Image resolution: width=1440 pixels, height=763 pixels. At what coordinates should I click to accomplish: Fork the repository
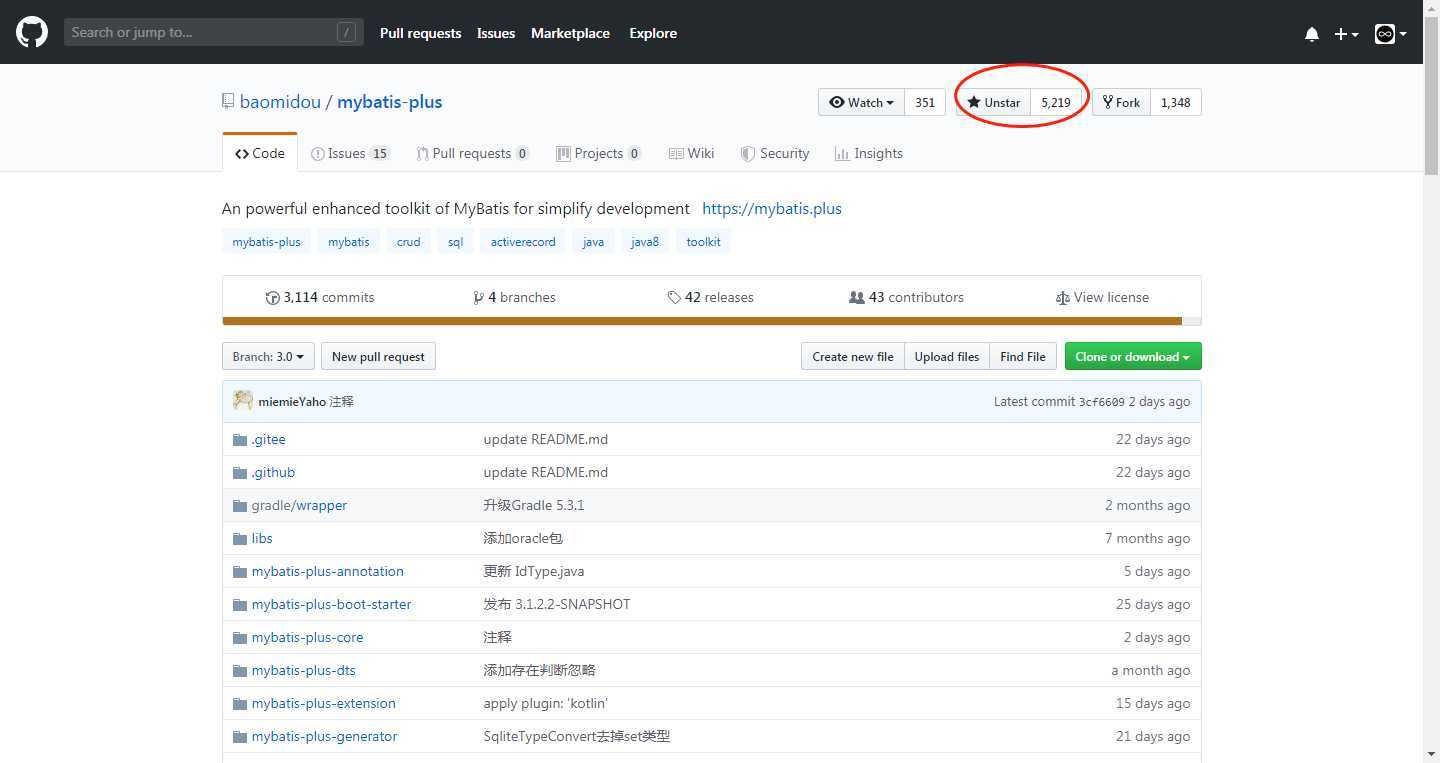[x=1120, y=102]
